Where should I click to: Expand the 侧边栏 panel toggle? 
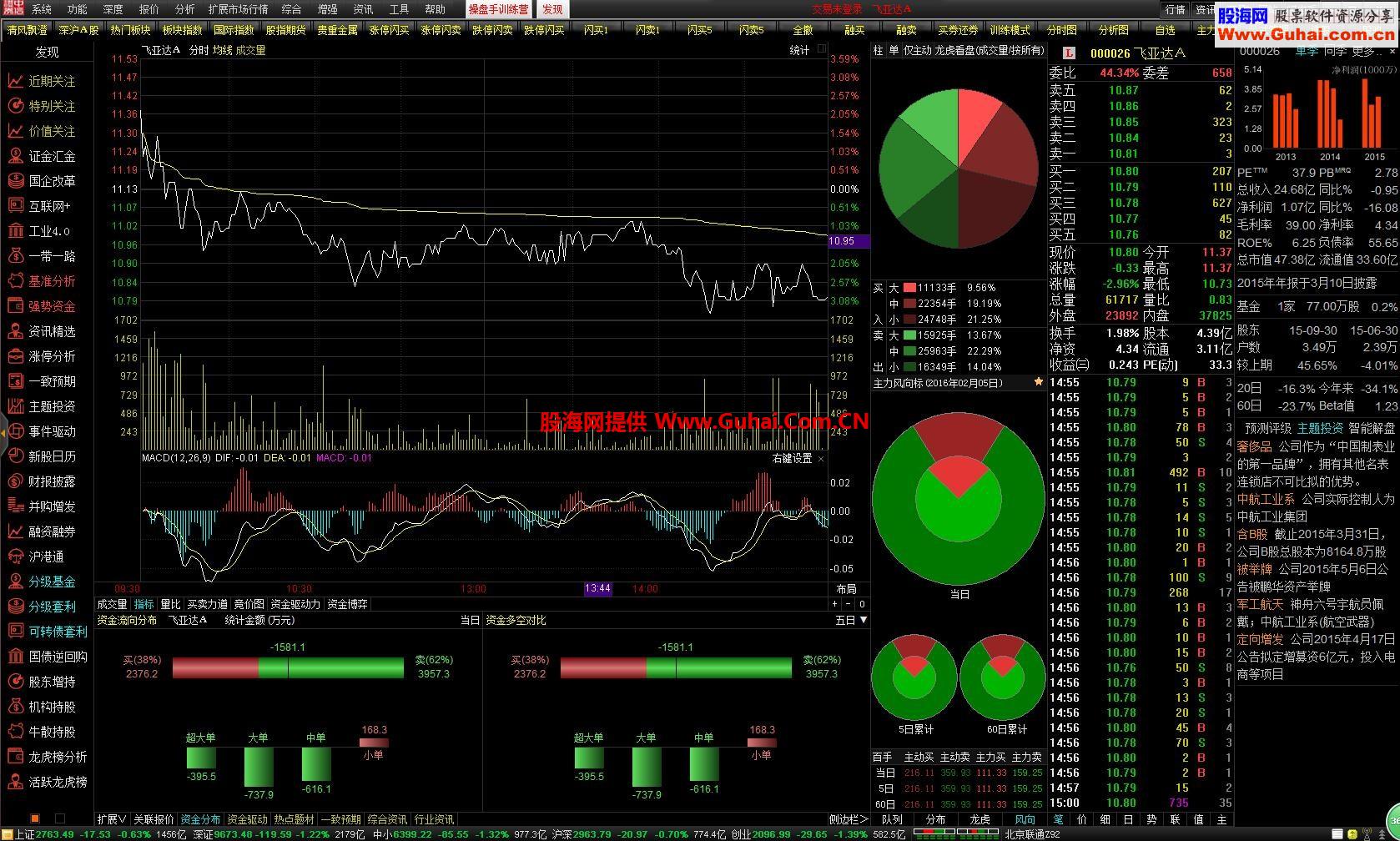849,819
